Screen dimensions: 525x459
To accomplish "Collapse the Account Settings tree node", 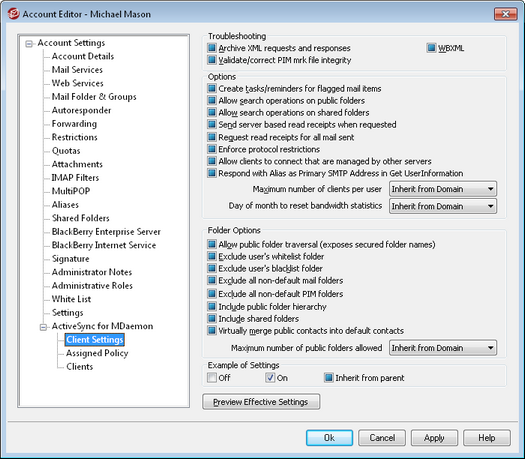I will (x=29, y=44).
